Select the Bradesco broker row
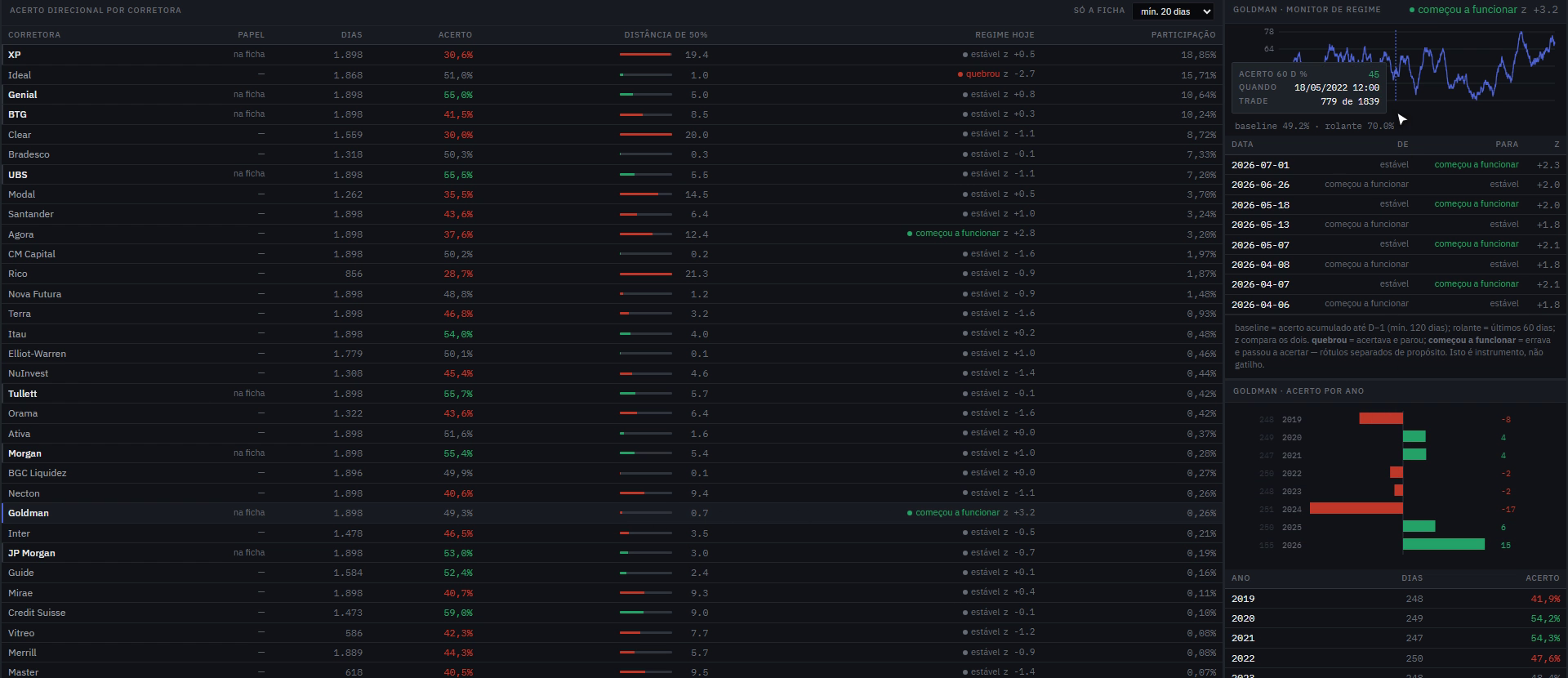The image size is (1568, 678). point(611,154)
